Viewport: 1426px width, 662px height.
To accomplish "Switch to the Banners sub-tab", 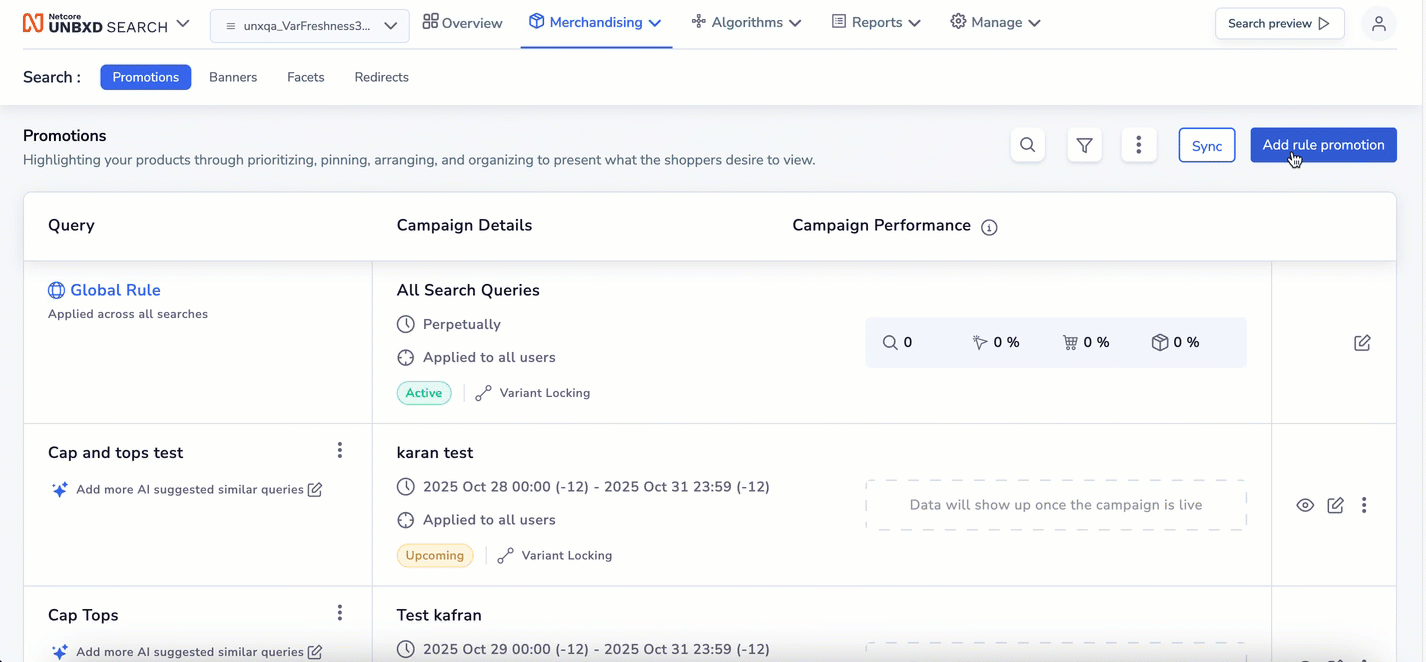I will [233, 77].
